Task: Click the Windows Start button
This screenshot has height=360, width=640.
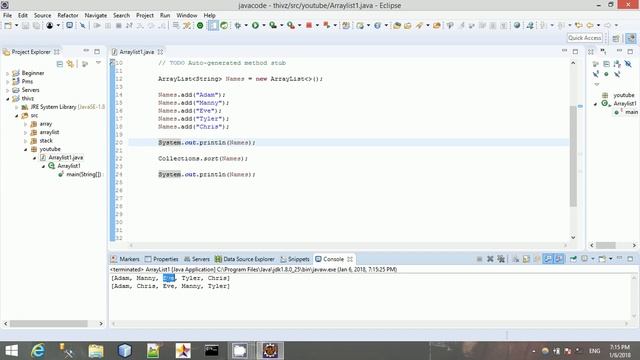Action: click(x=11, y=351)
